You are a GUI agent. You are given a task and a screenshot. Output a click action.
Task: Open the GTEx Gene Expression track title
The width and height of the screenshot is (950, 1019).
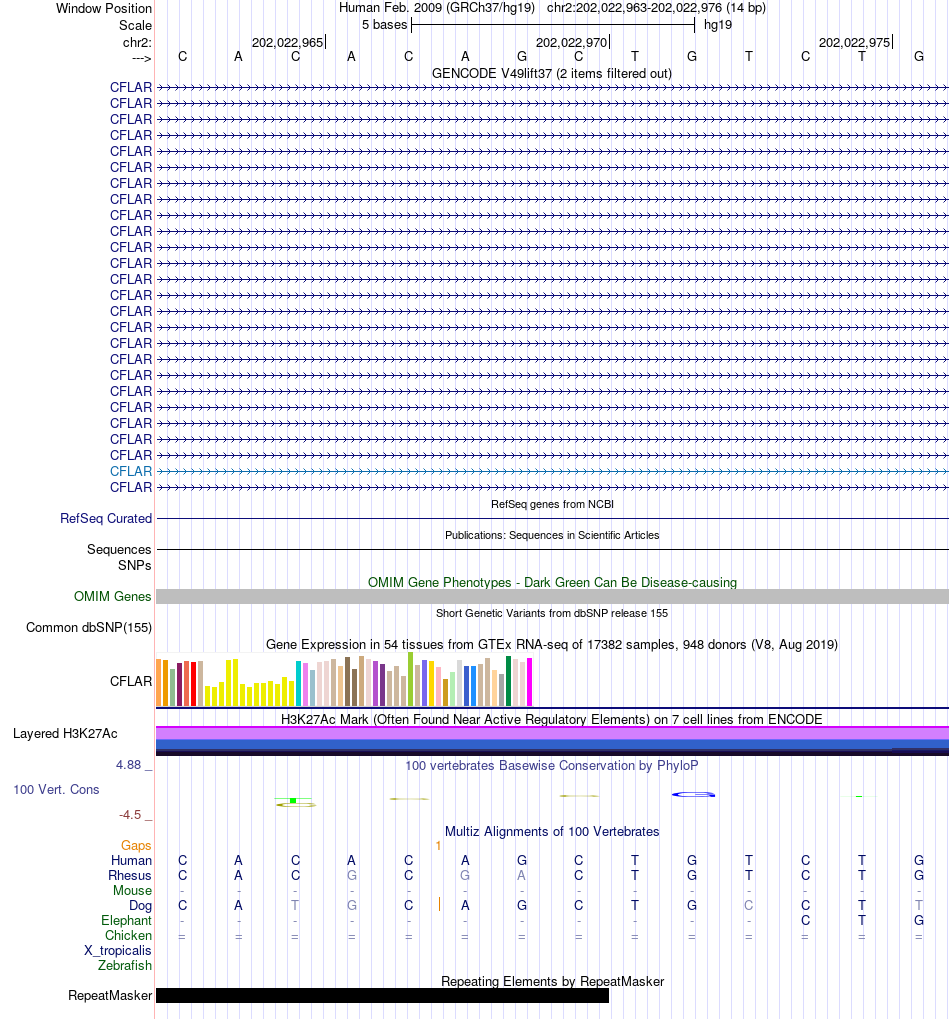(x=552, y=645)
